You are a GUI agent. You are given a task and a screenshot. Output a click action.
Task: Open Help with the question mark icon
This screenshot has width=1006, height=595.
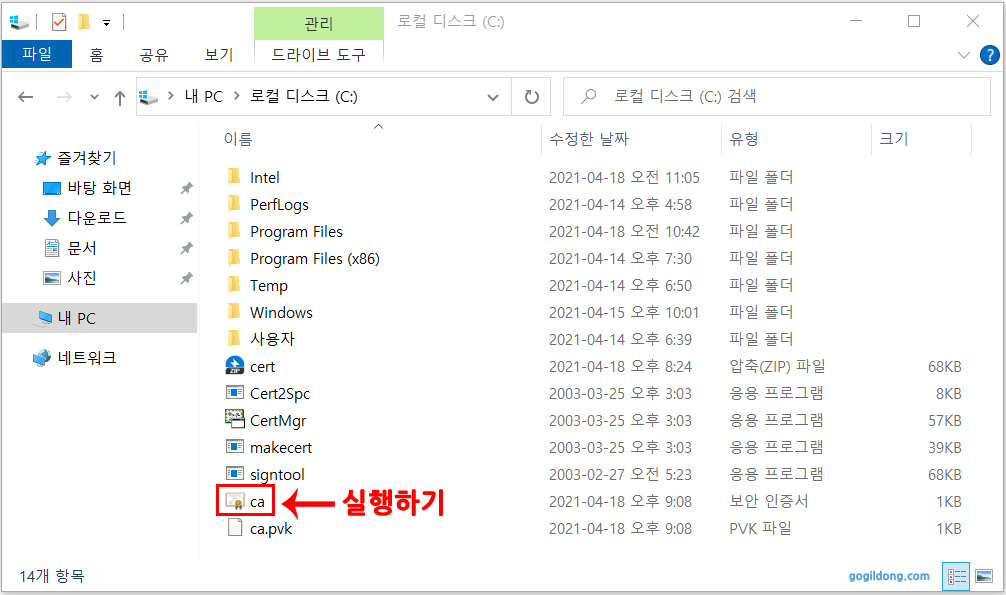(989, 55)
